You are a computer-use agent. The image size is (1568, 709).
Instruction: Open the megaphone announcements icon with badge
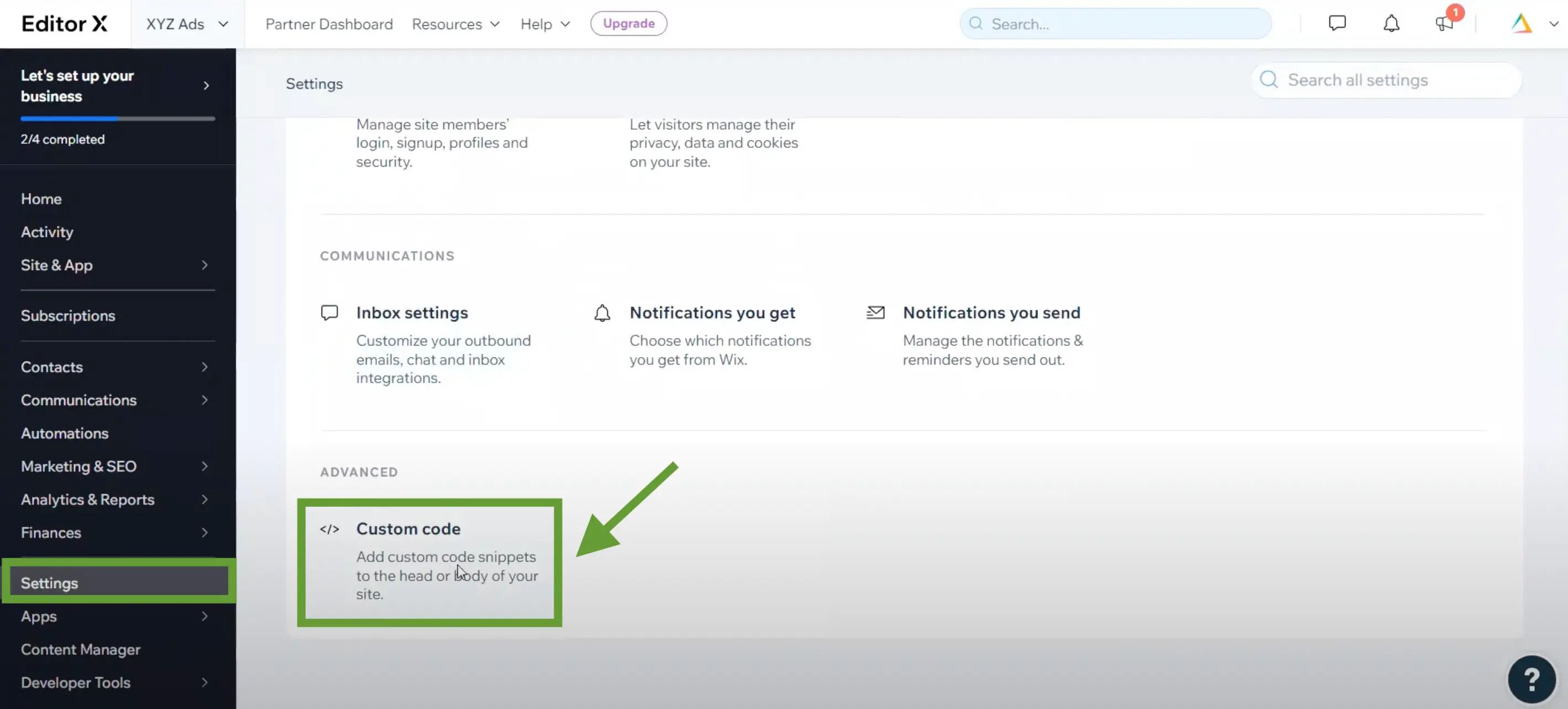[1445, 23]
